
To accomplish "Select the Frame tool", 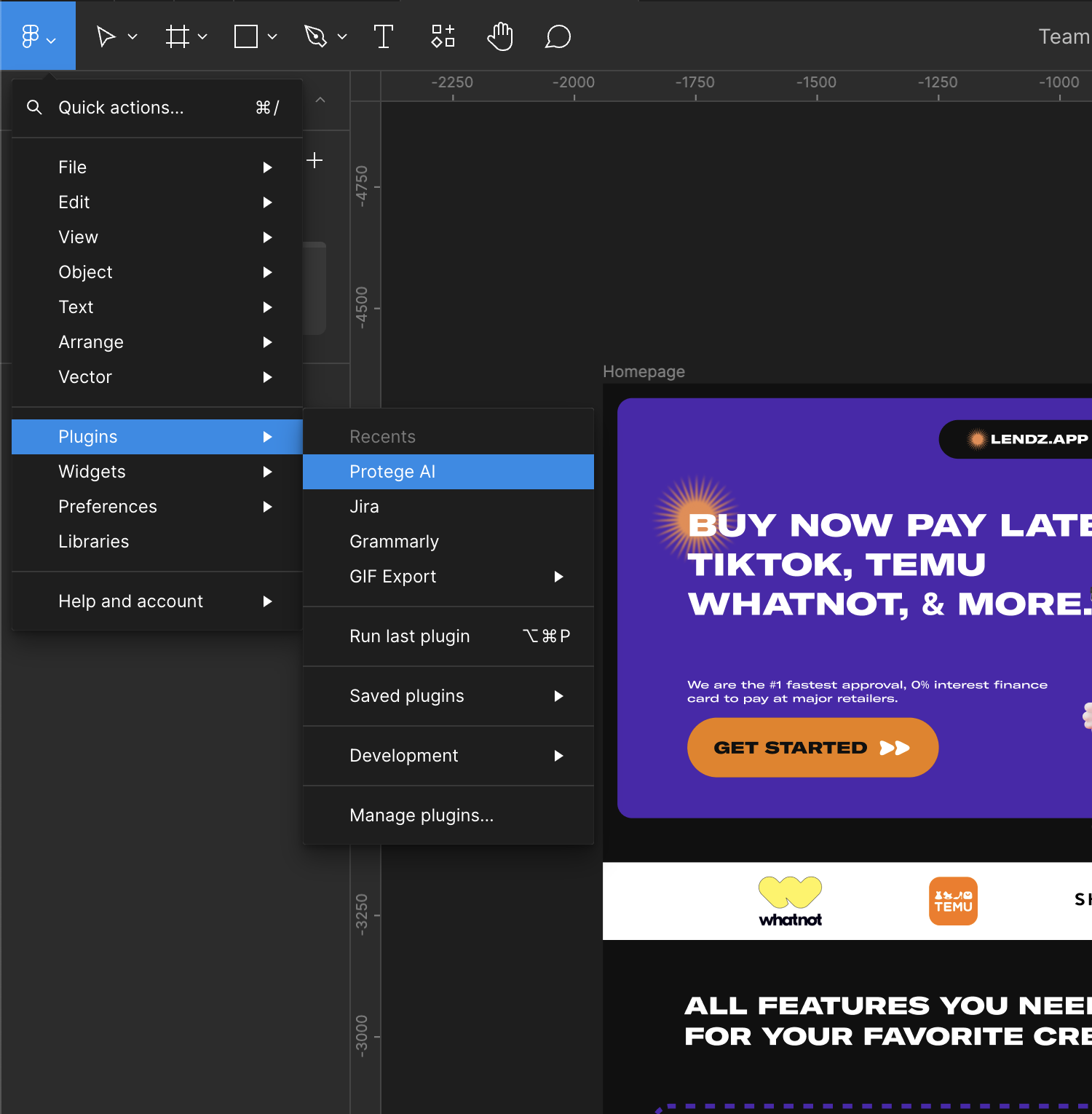I will [x=177, y=36].
